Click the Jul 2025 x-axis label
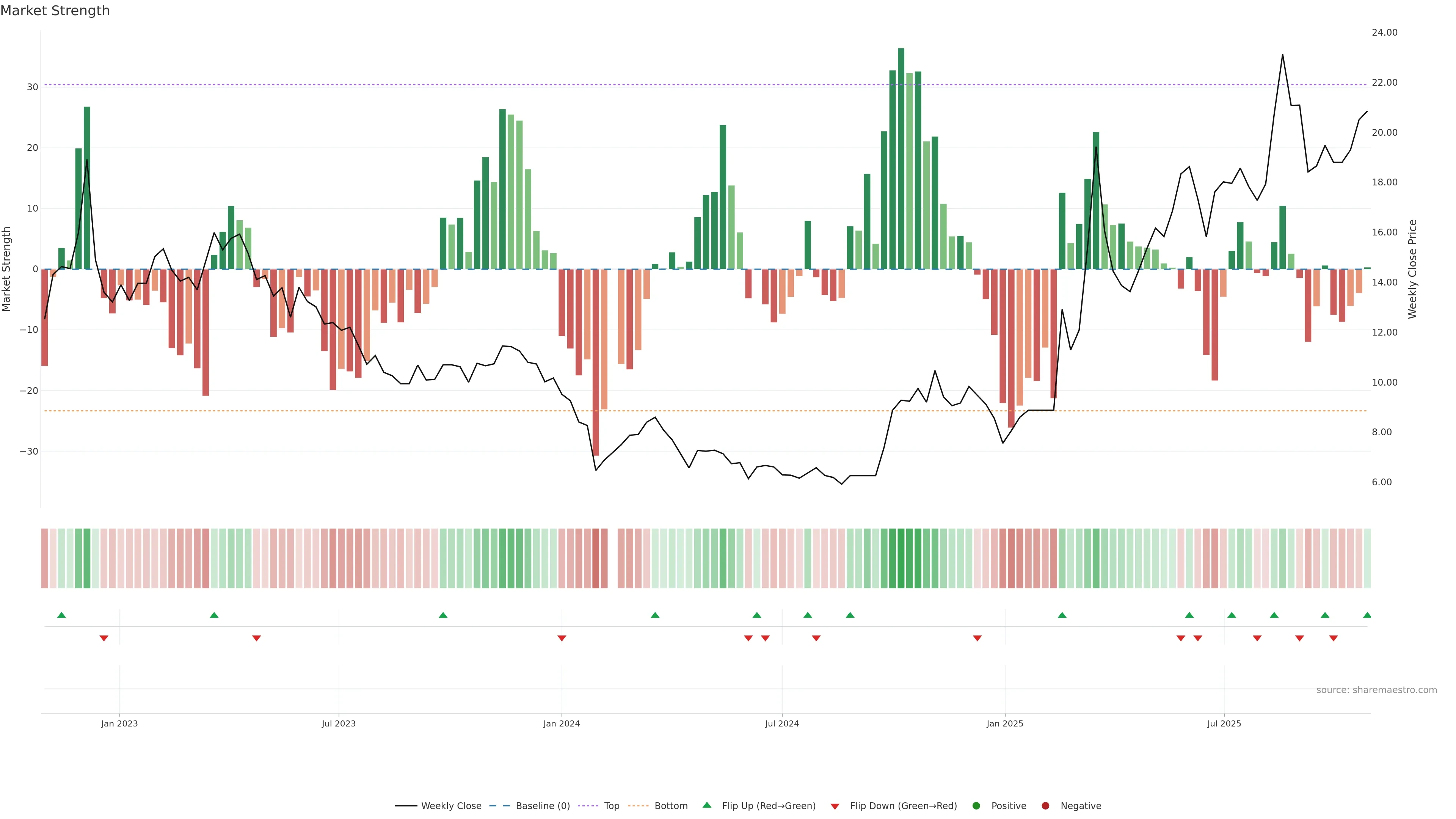This screenshot has height=819, width=1456. pos(1224,723)
